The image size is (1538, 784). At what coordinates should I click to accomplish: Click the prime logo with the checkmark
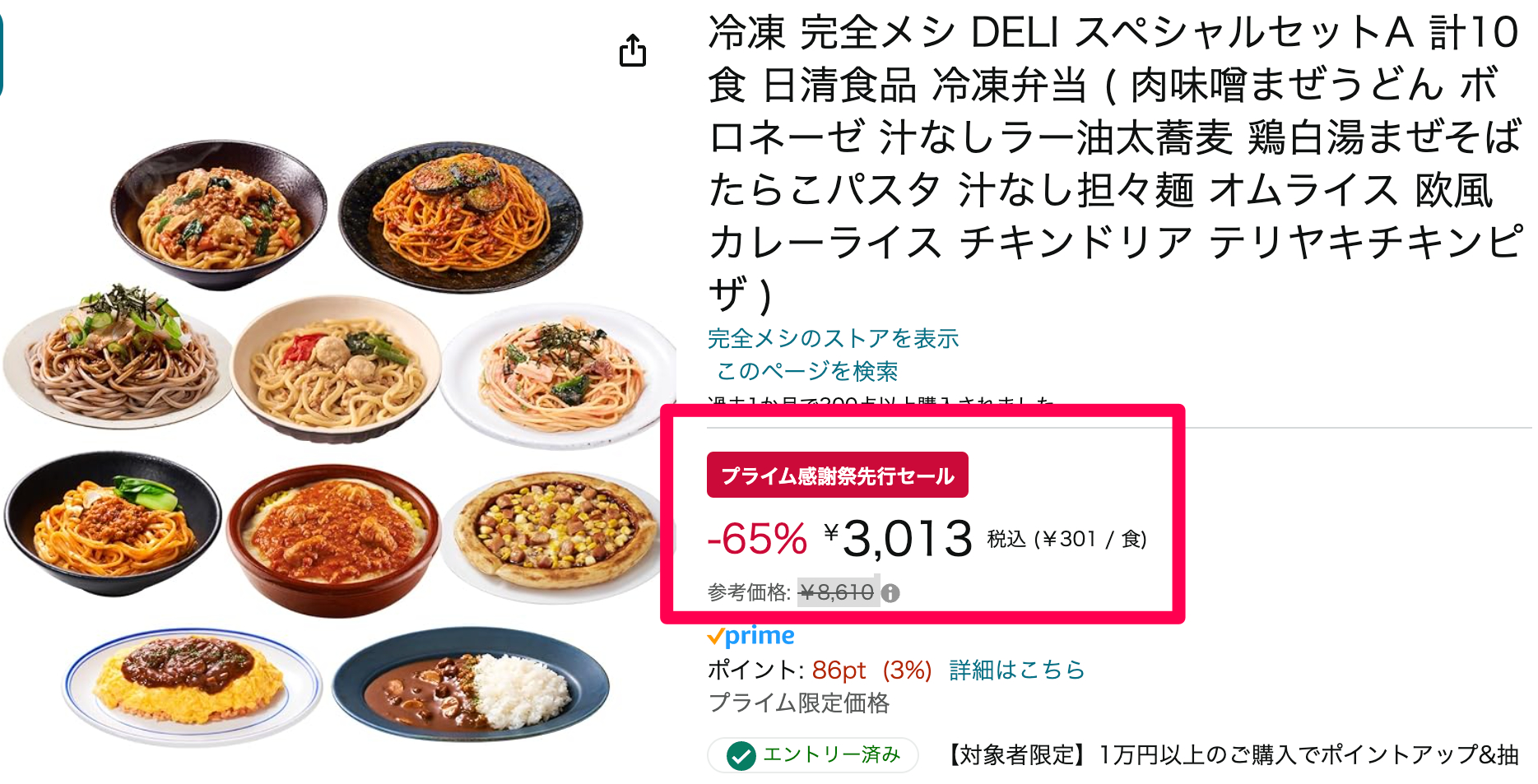pyautogui.click(x=751, y=636)
